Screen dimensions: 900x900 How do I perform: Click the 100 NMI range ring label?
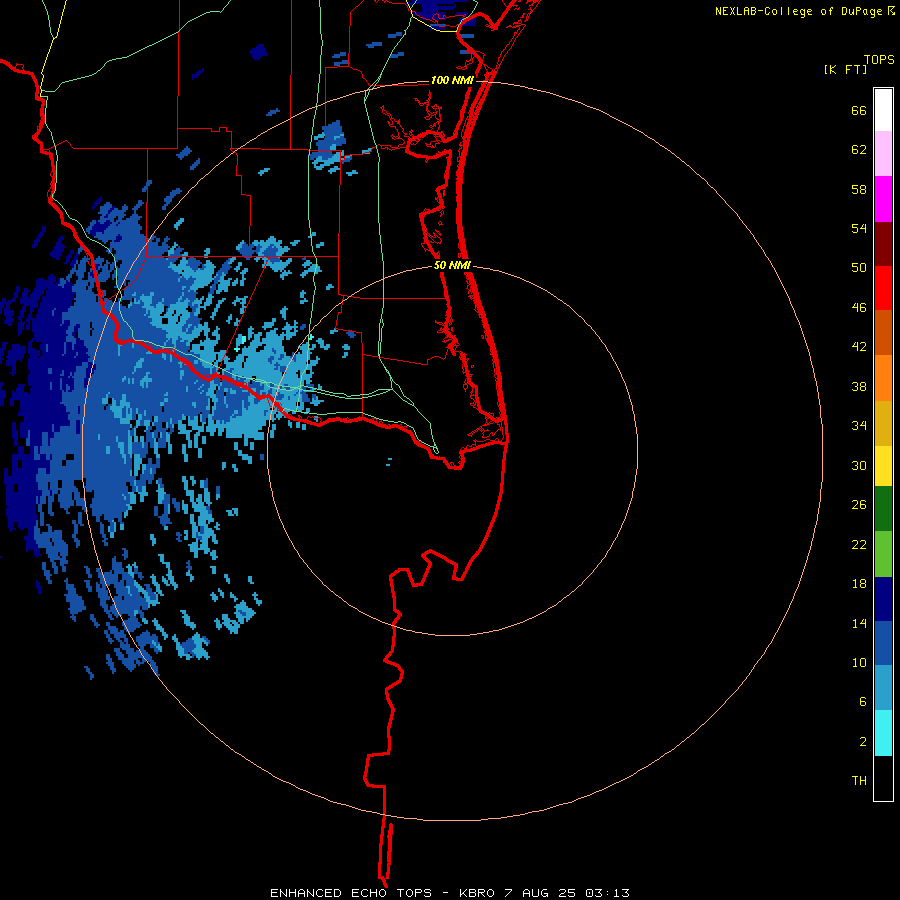click(452, 80)
